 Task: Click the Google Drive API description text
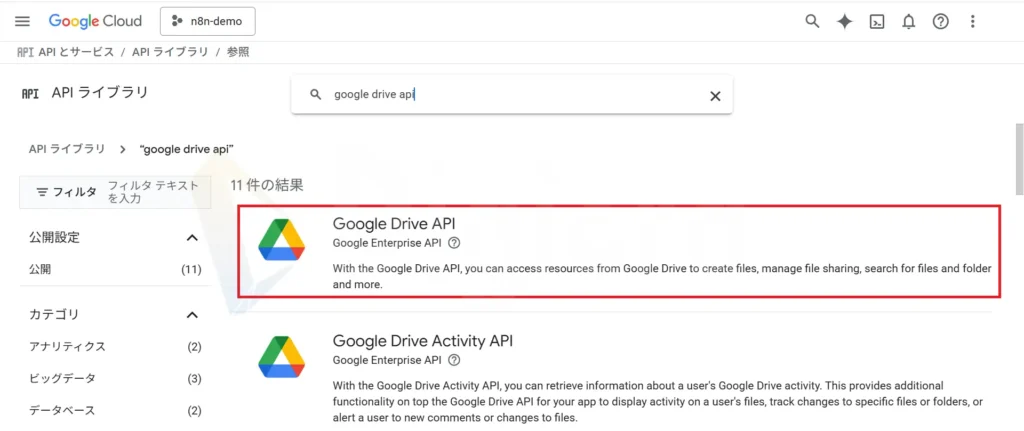pyautogui.click(x=662, y=277)
